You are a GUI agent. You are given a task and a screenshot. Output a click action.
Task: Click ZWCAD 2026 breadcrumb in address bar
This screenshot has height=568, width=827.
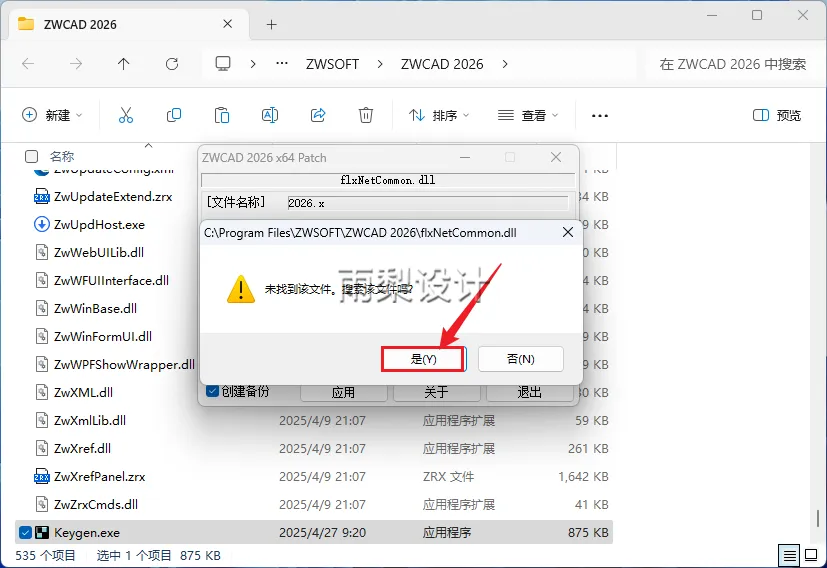click(x=442, y=64)
